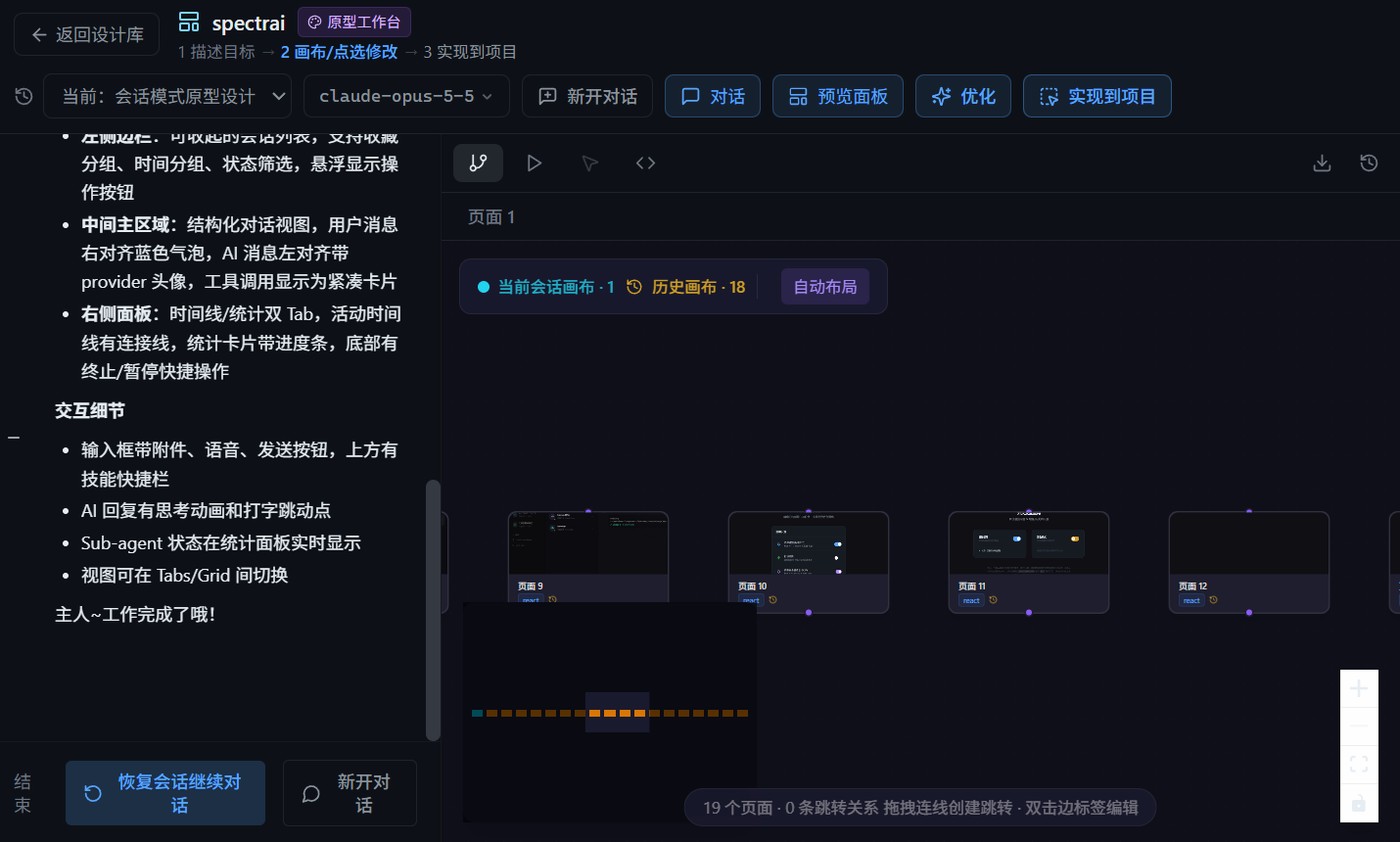This screenshot has width=1400, height=842.
Task: Click the 自动布局 button
Action: [x=825, y=287]
